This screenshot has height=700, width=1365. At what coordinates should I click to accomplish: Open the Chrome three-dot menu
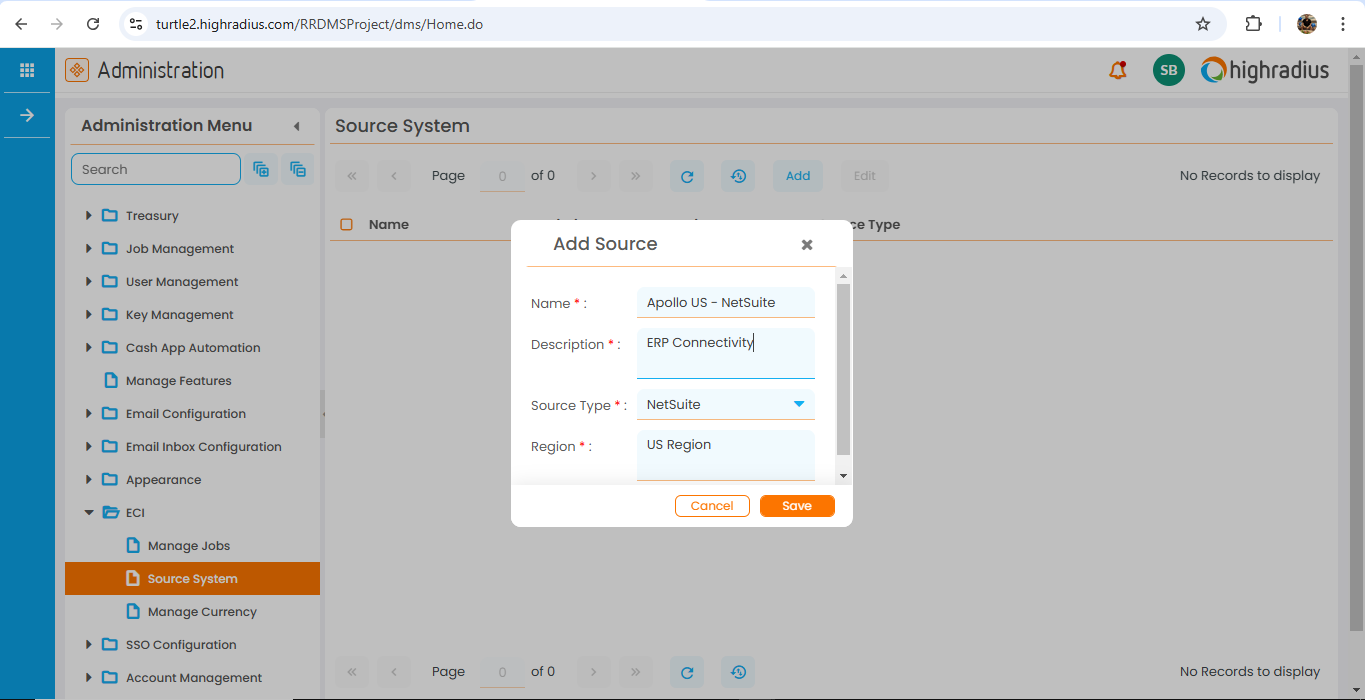click(1343, 24)
